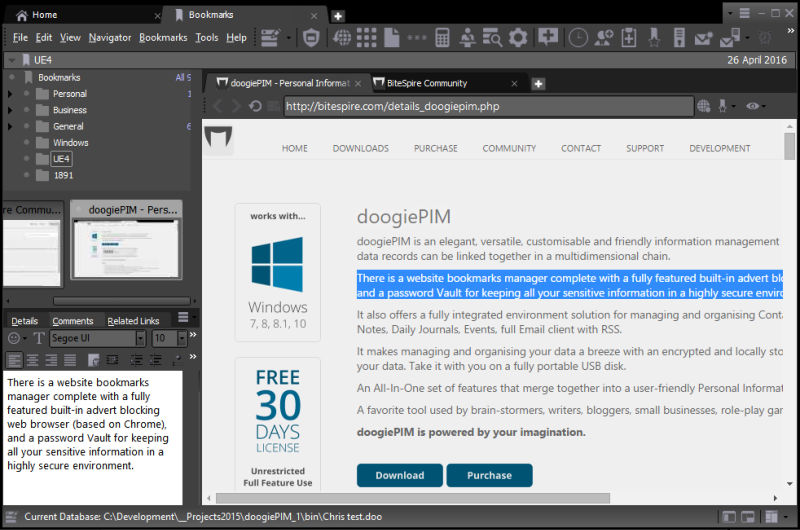Click the bulleted list icon in the comments toolbar
The image size is (800, 530).
tap(136, 360)
